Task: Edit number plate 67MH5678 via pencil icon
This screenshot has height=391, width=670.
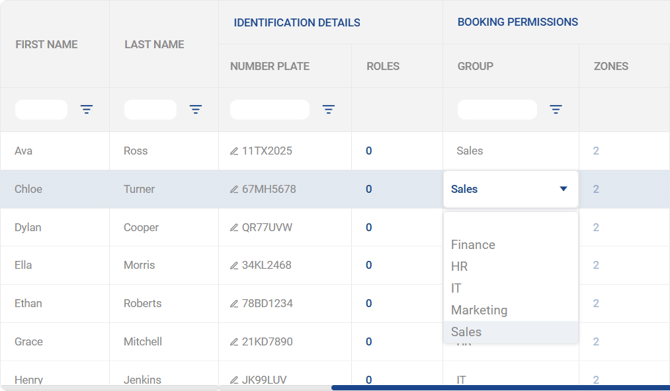Action: coord(234,189)
